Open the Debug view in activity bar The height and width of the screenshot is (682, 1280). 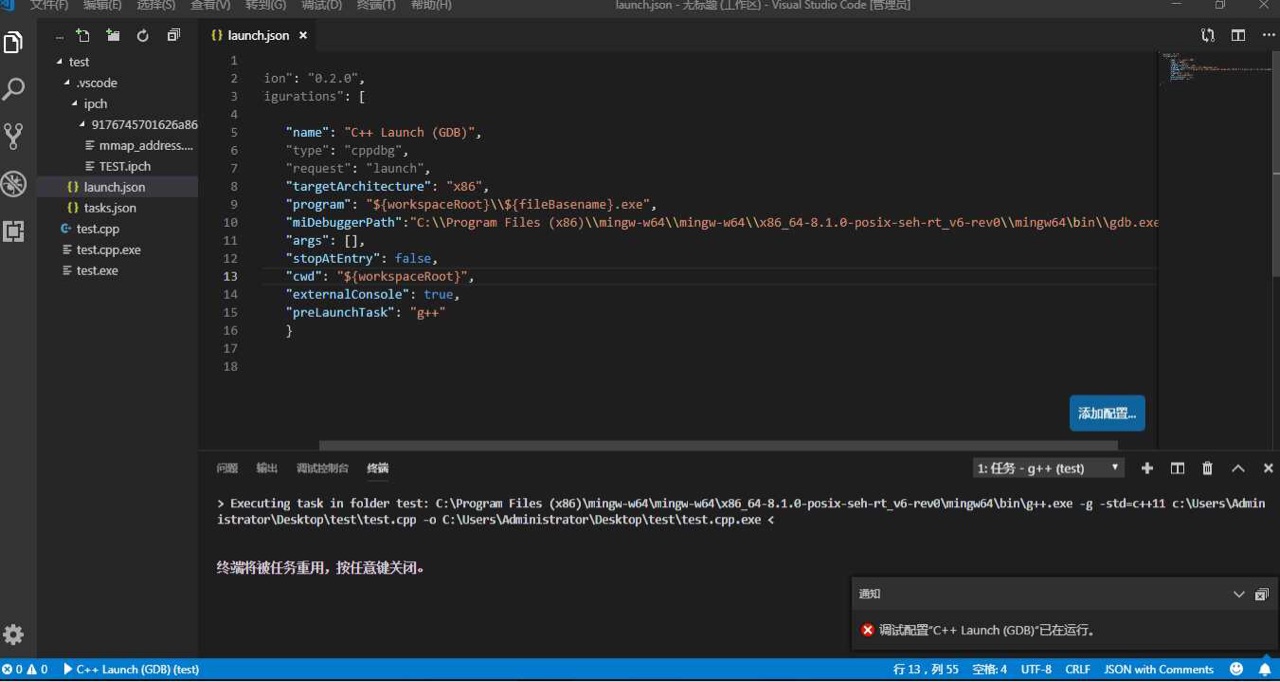click(14, 183)
